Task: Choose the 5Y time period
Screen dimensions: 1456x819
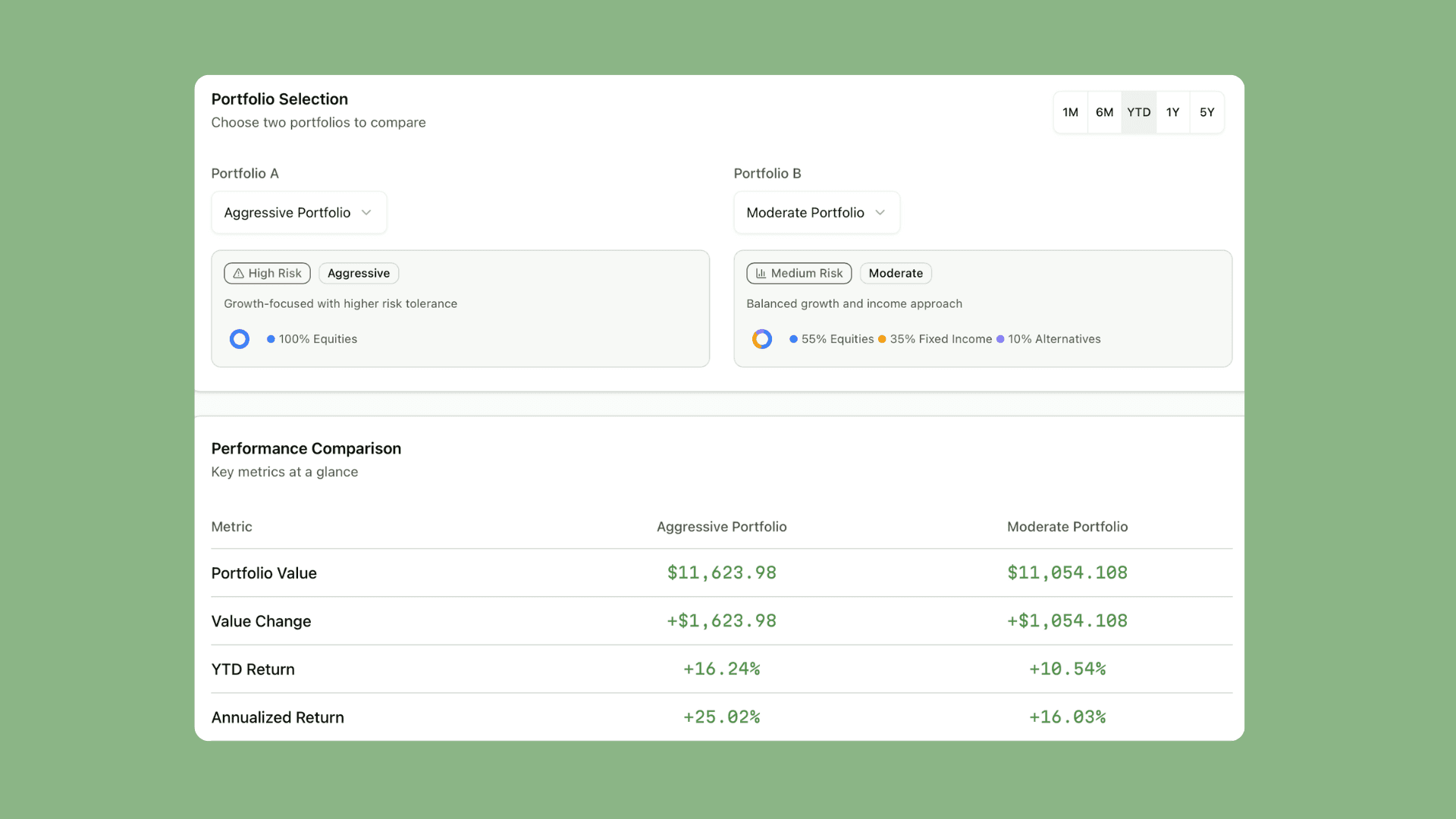Action: [x=1207, y=112]
